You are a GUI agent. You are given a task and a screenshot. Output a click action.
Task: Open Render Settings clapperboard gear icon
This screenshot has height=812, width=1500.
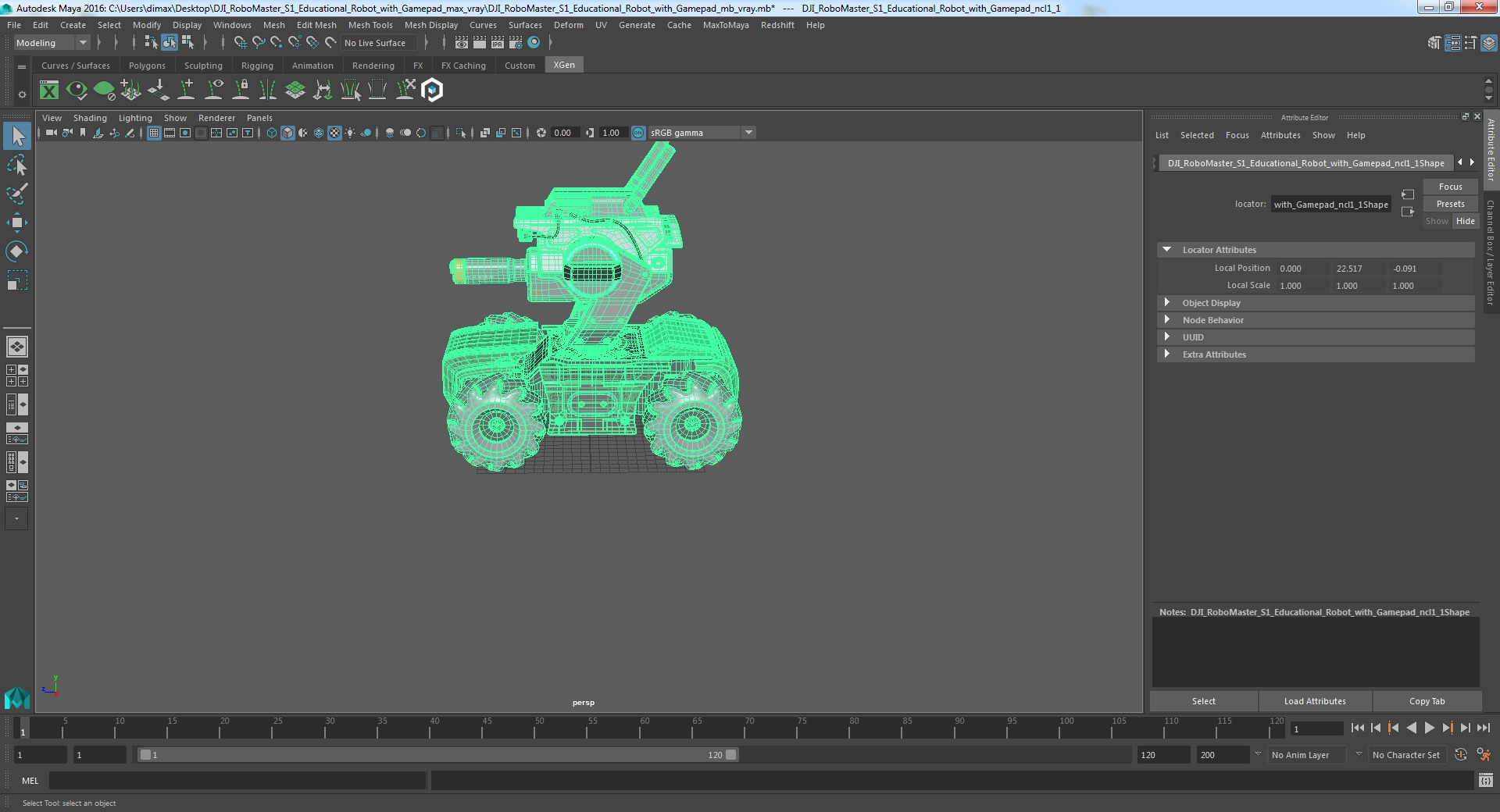(x=516, y=43)
